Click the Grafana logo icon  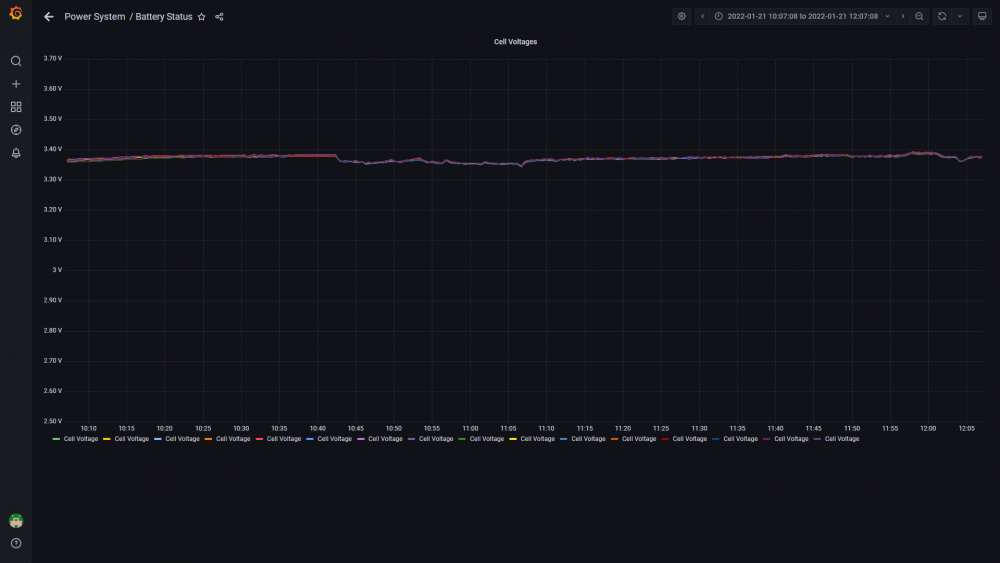pos(16,13)
